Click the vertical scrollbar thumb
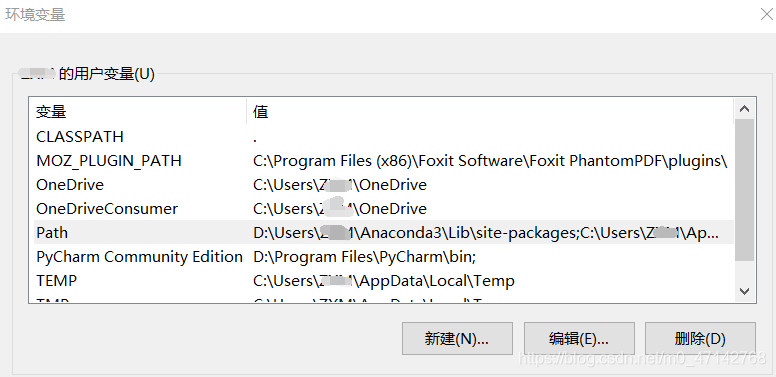Viewport: 776px width, 377px height. [x=744, y=190]
